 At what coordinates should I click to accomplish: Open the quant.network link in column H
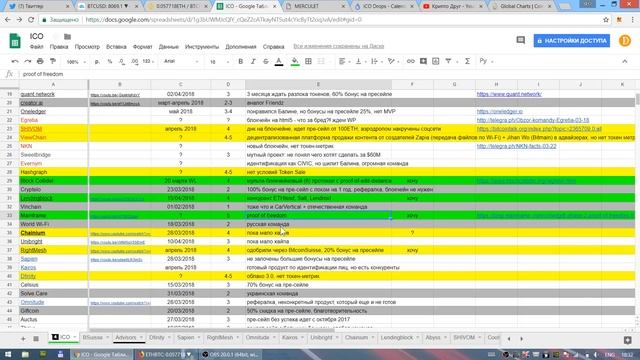tap(509, 94)
